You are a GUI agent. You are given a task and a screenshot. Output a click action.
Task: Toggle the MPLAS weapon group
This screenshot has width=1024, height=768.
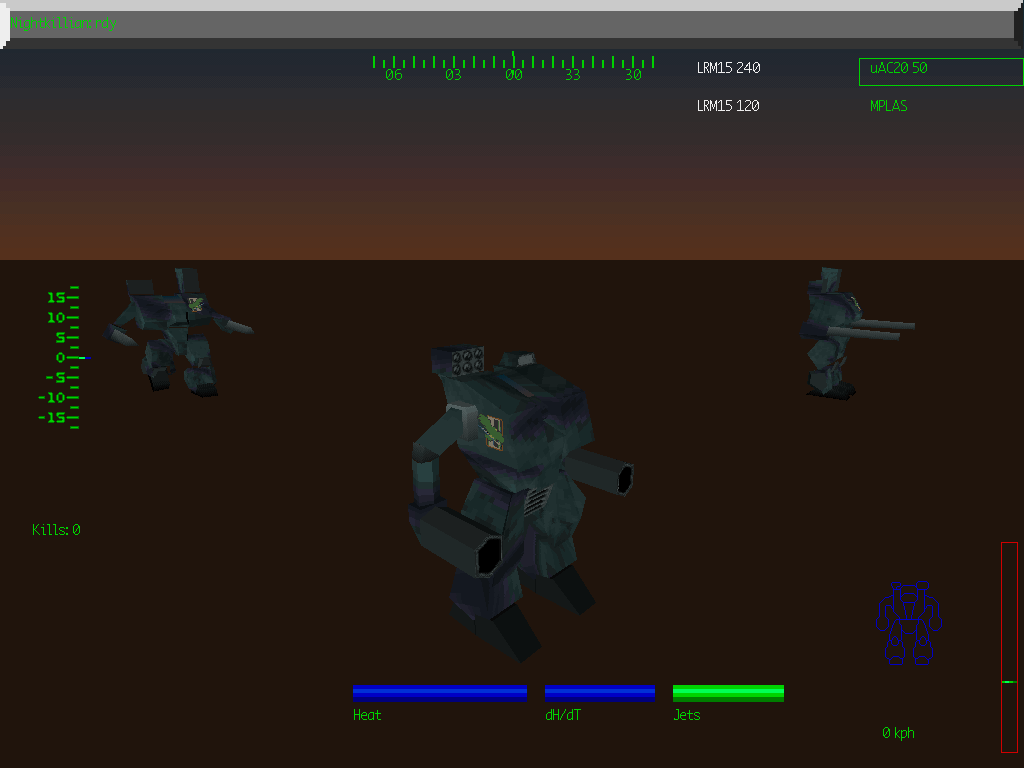coord(888,105)
